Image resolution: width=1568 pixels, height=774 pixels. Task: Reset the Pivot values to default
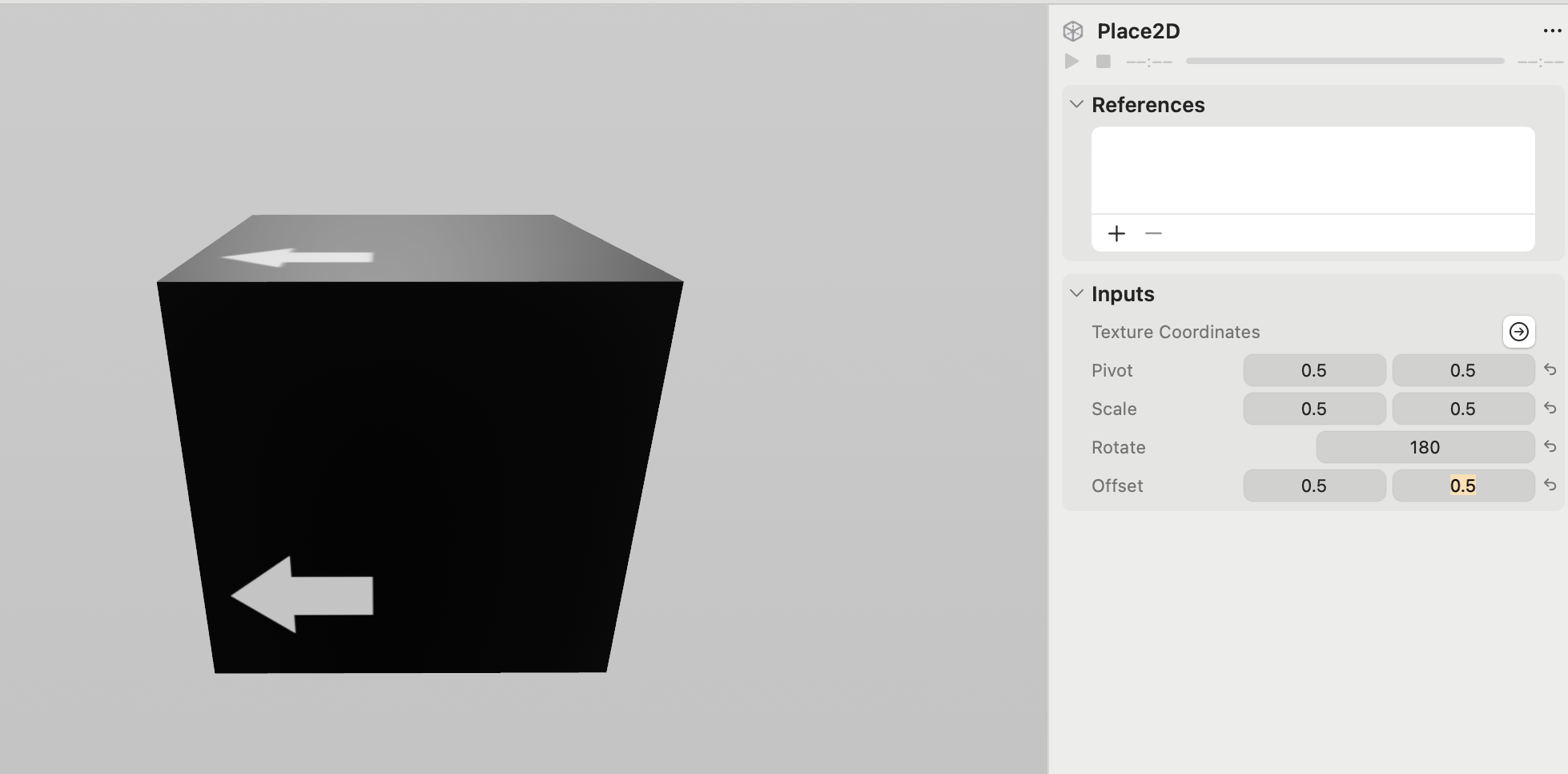[1551, 369]
